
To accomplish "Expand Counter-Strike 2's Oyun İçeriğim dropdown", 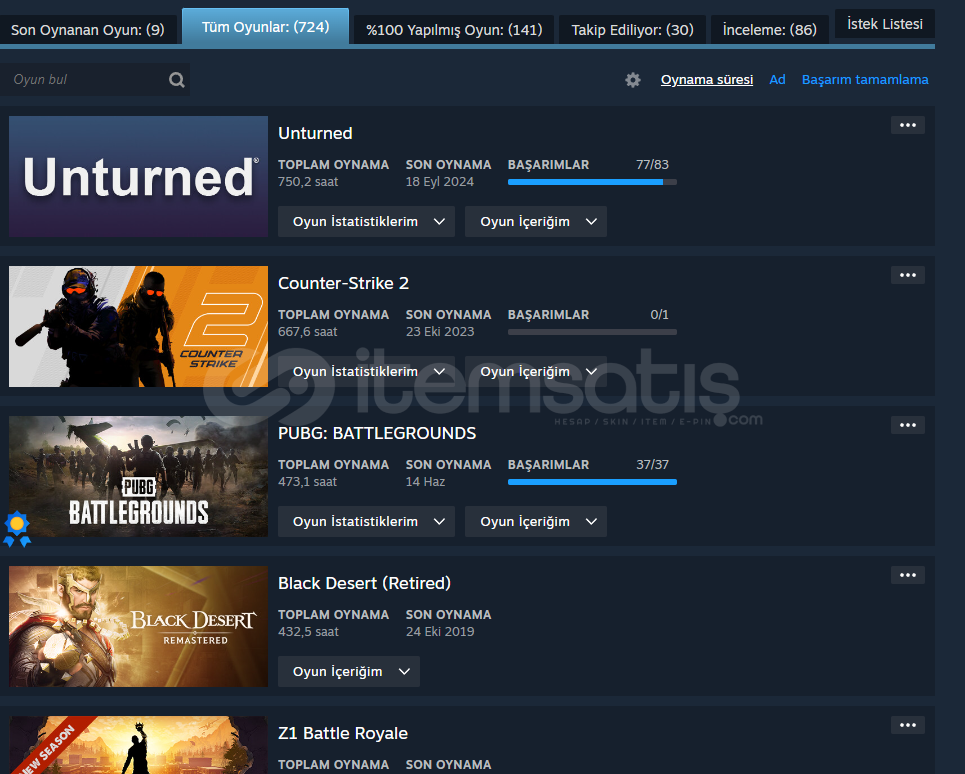I will pos(535,372).
